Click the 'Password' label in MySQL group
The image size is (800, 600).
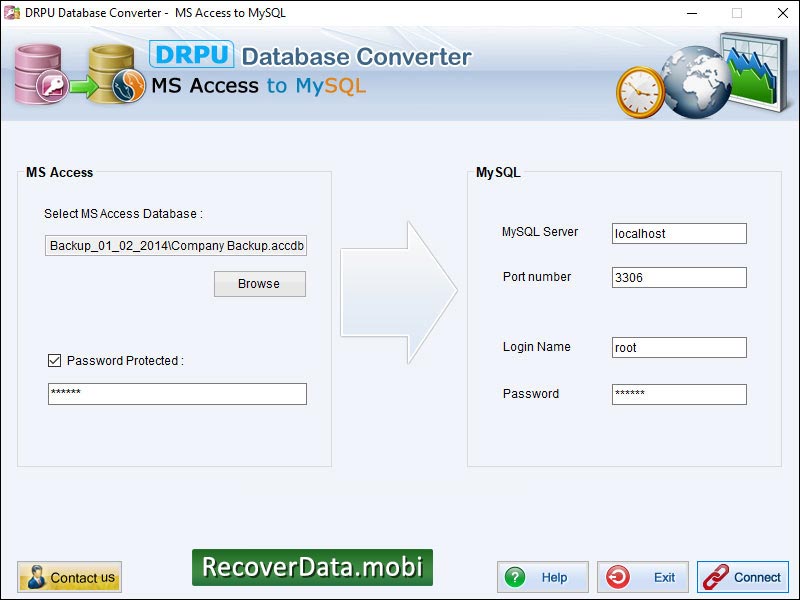tap(531, 394)
